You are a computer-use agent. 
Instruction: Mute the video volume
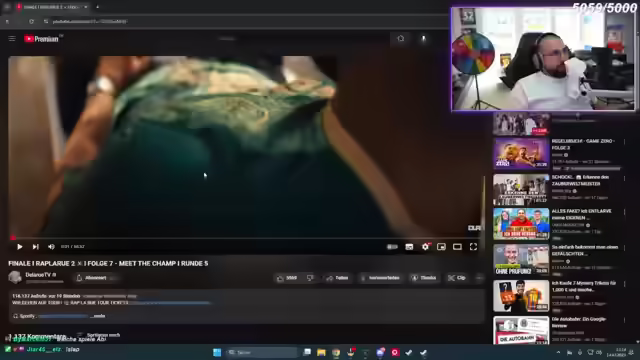point(51,247)
